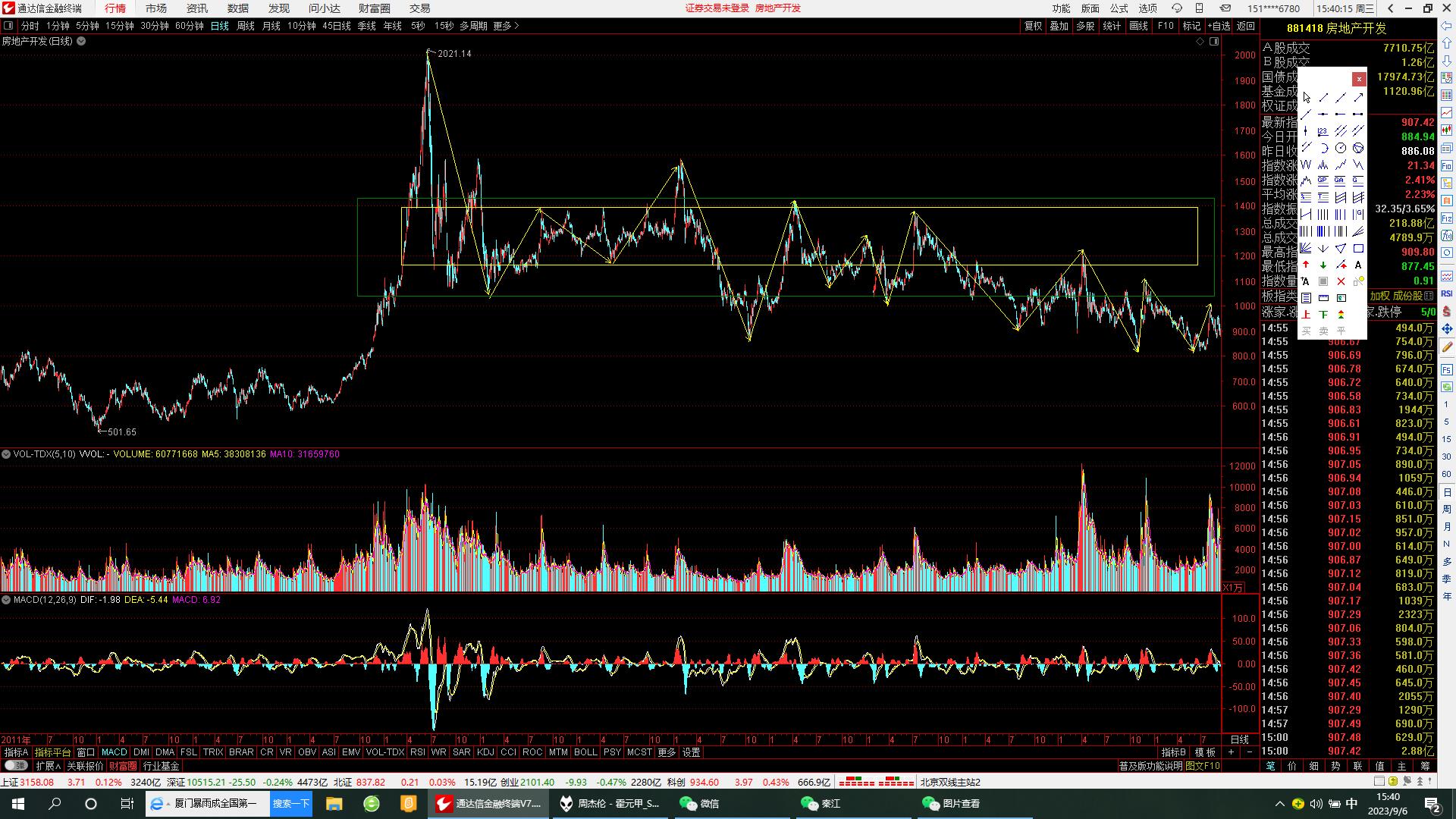This screenshot has width=1456, height=819.
Task: Expand 房地产开发(日线) chart title dropdown
Action: tap(81, 41)
